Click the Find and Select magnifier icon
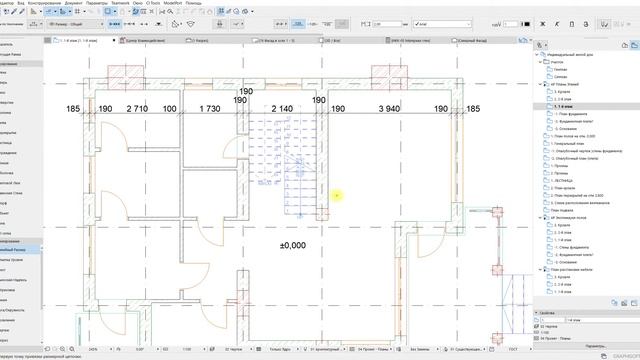 (170, 11)
